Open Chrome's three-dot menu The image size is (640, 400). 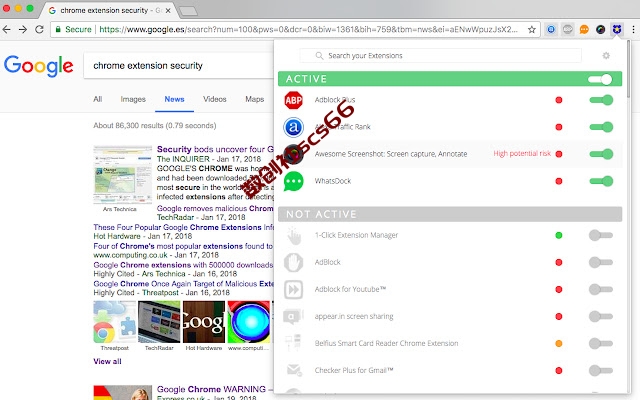(633, 29)
